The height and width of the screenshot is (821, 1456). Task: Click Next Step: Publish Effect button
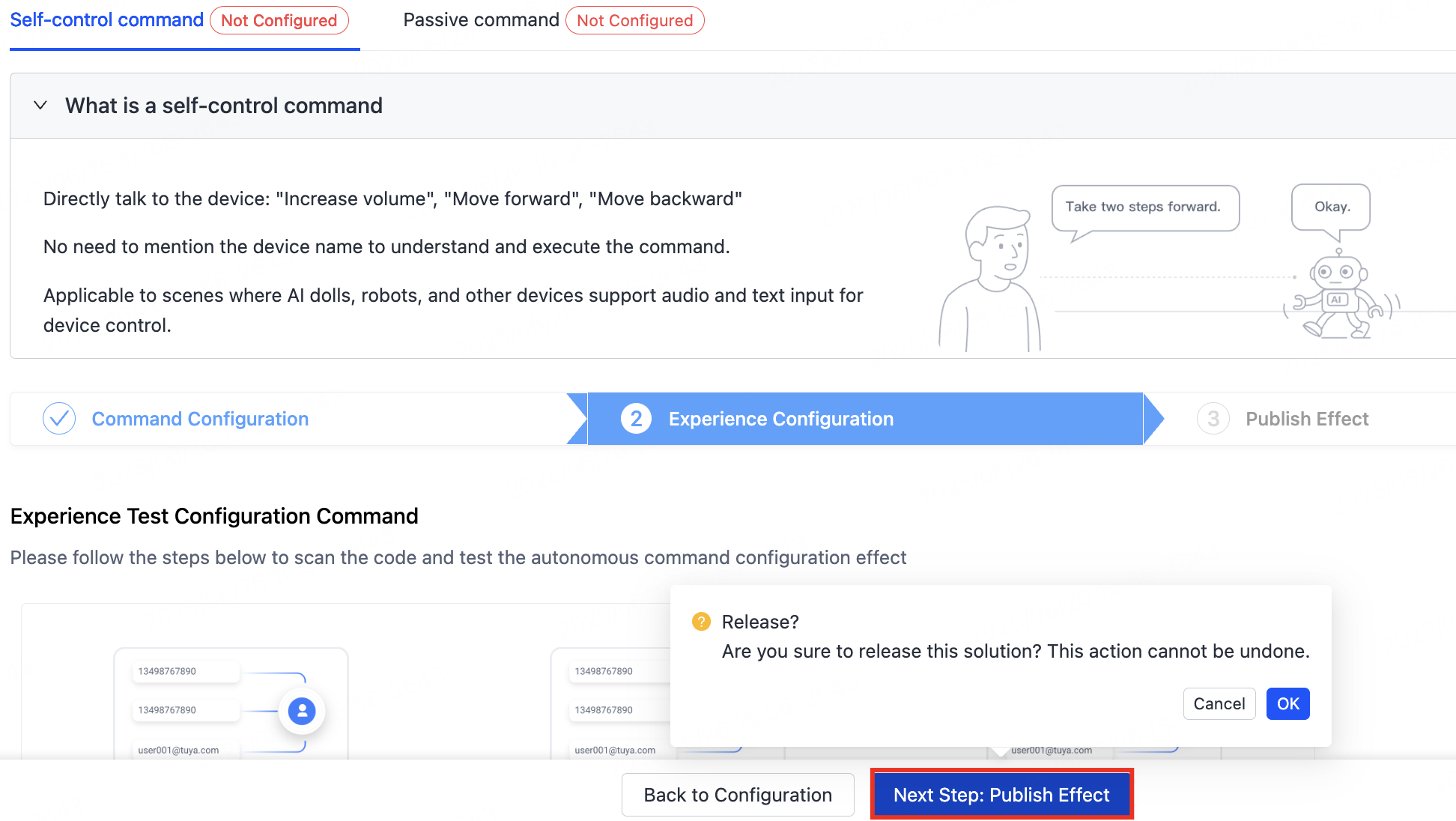tap(1001, 795)
